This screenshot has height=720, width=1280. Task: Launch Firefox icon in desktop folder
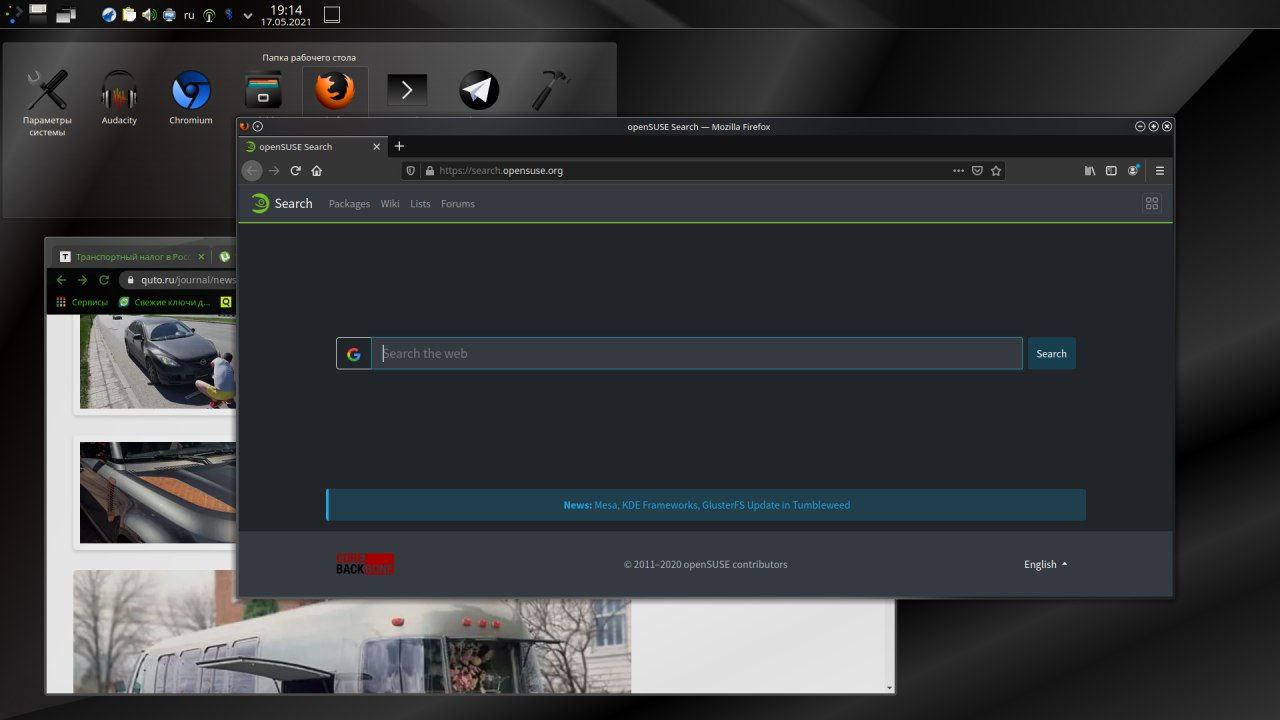(x=335, y=91)
